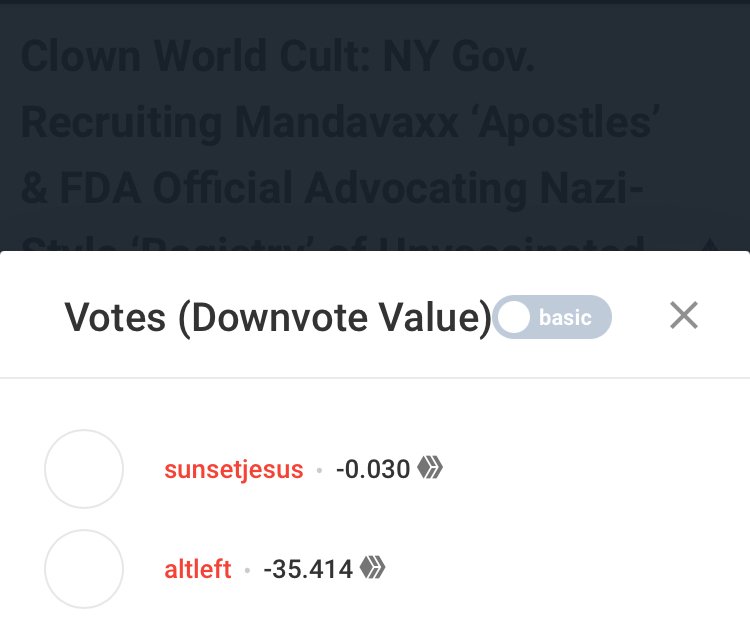Screen dimensions: 750x620
Task: Click Hive logo icon beside -0.030
Action: tap(430, 467)
